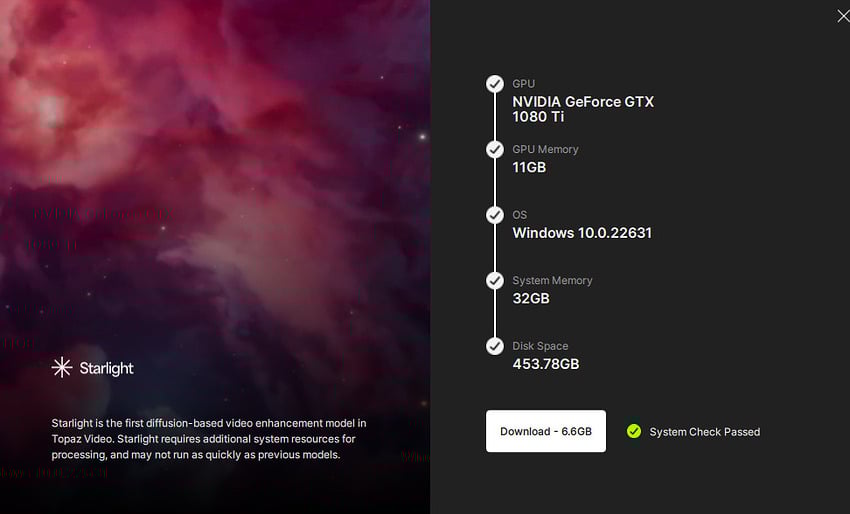Click the System Check Passed label
The image size is (850, 514).
tap(705, 432)
